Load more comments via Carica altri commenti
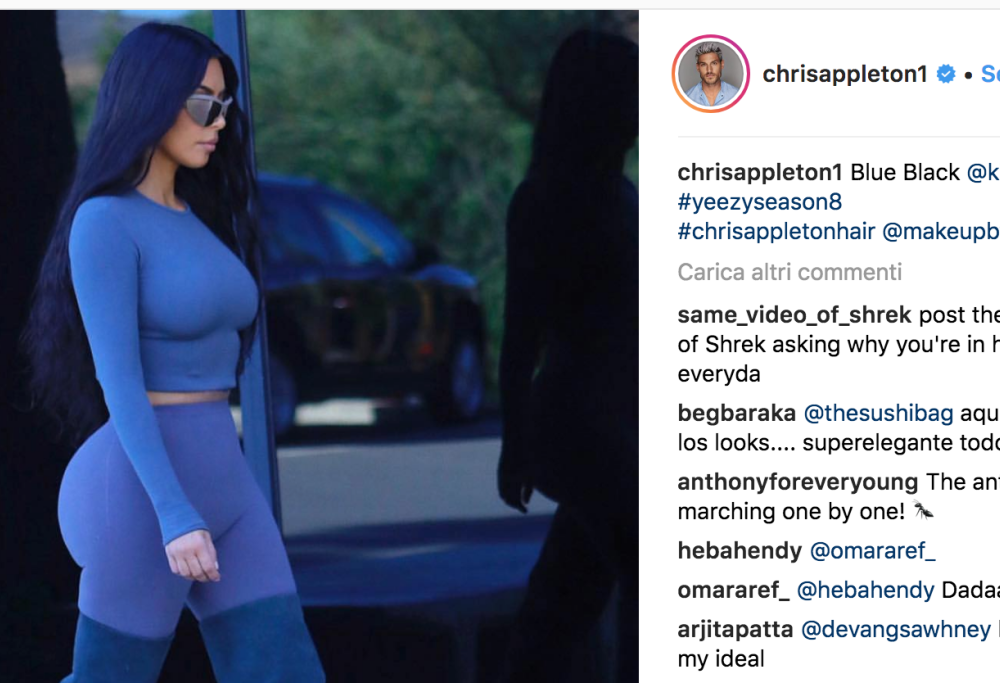Screen dimensions: 1000x683 [790, 272]
